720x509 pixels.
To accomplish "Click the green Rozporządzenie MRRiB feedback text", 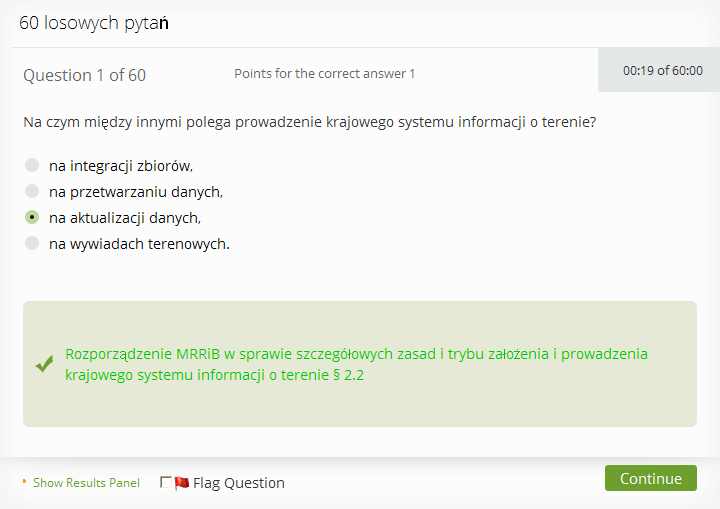I will click(356, 364).
